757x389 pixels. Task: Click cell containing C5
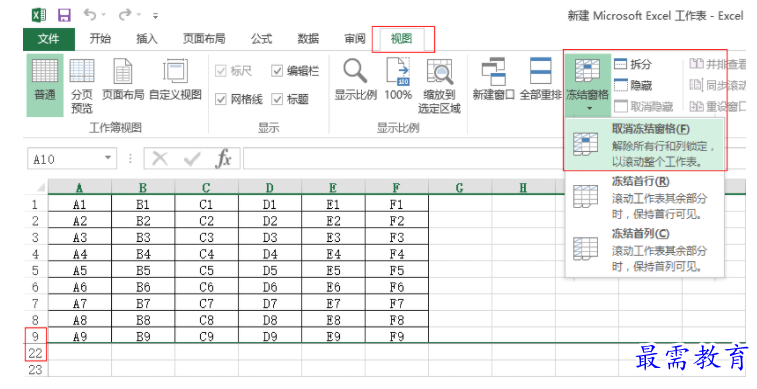click(207, 270)
